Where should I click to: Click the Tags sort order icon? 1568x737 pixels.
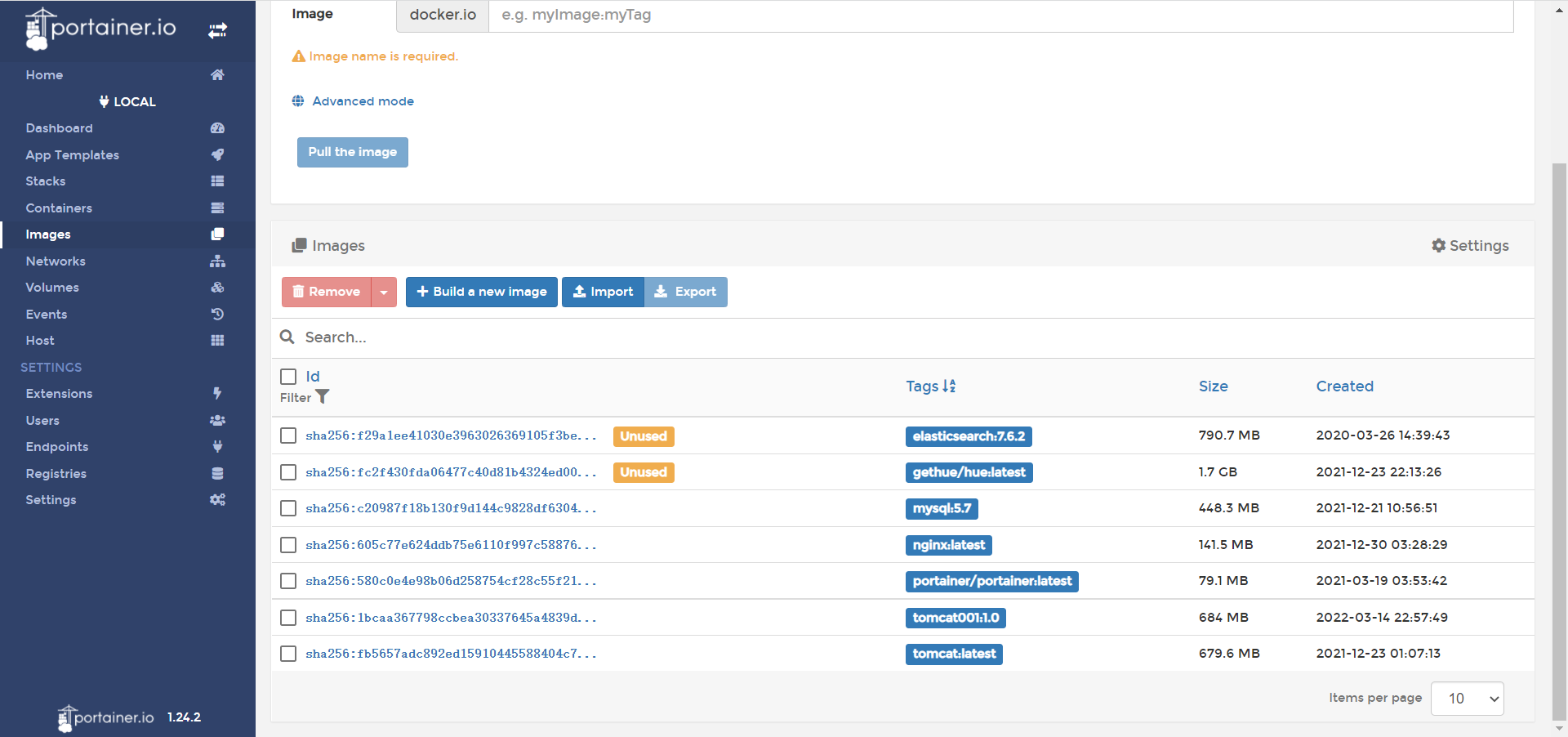pyautogui.click(x=949, y=386)
